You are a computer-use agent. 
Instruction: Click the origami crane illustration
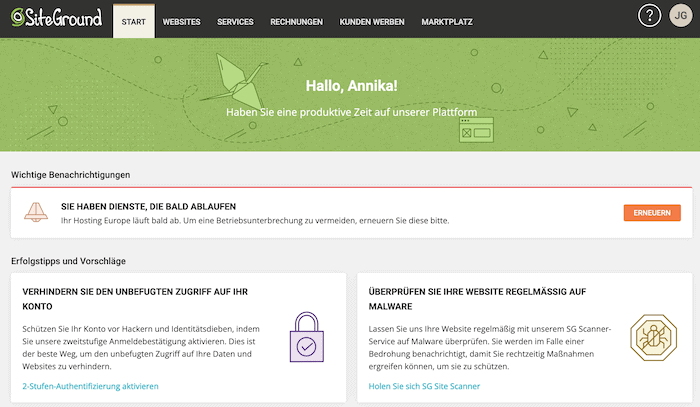234,82
